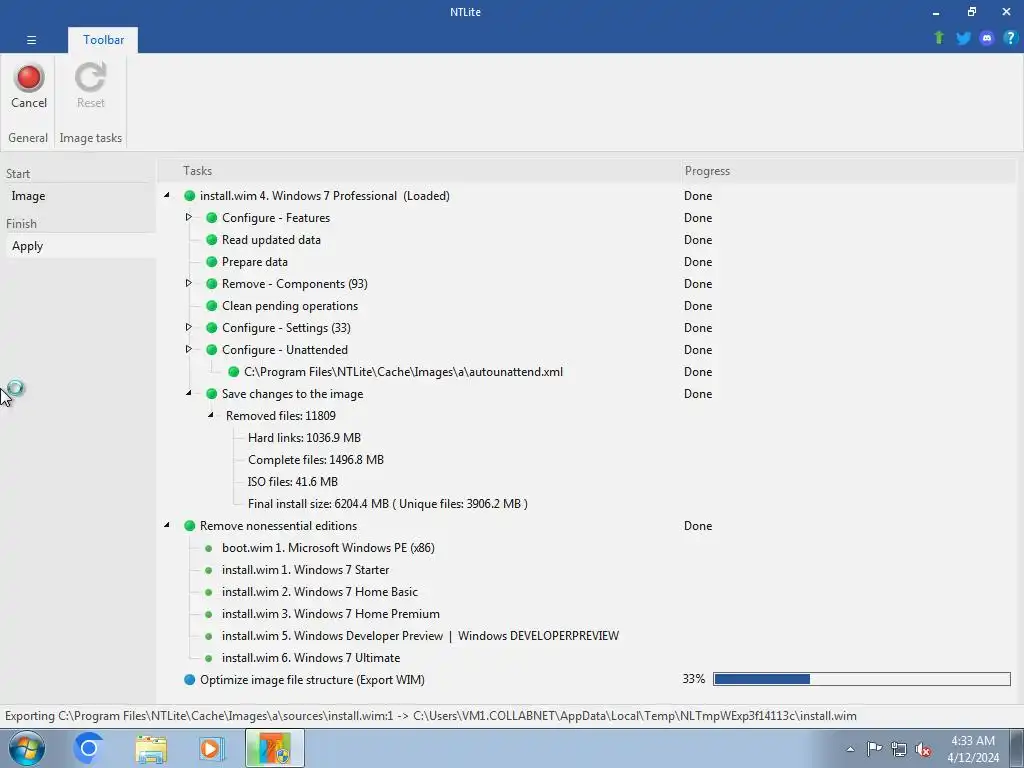The height and width of the screenshot is (768, 1024).
Task: Collapse the install.wim 4 Windows 7 Professional node
Action: tap(167, 195)
